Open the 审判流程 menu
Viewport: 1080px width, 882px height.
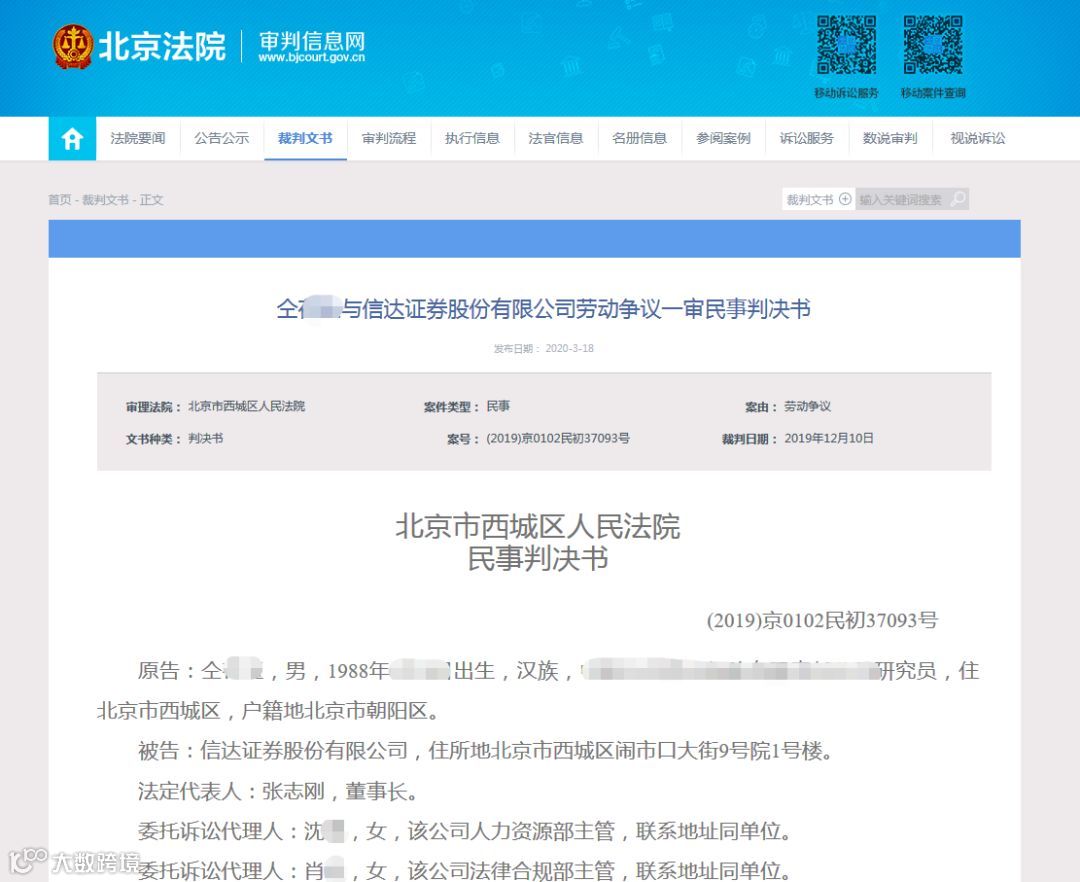pos(389,138)
